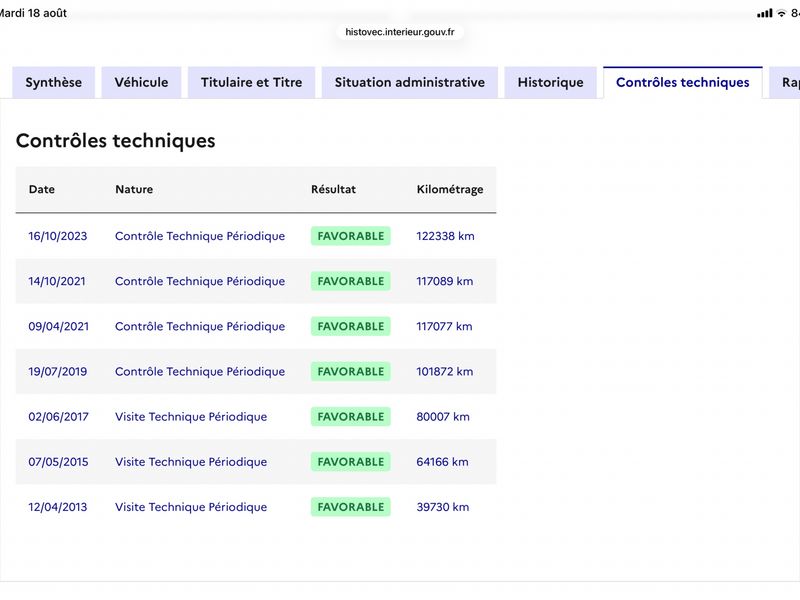Select the date 16/10/2023
The image size is (800, 600).
point(58,236)
